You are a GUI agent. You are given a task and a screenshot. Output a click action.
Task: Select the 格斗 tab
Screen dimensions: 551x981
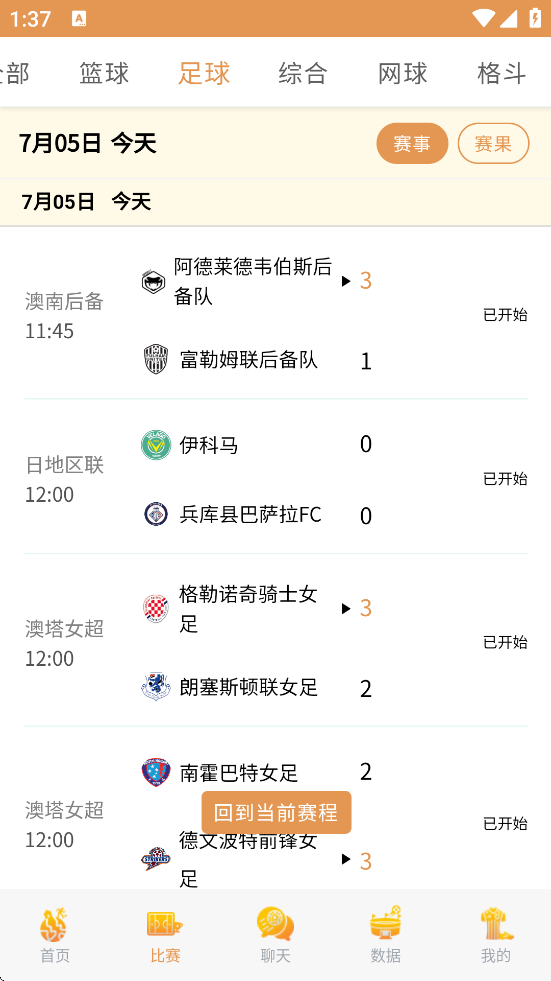502,73
